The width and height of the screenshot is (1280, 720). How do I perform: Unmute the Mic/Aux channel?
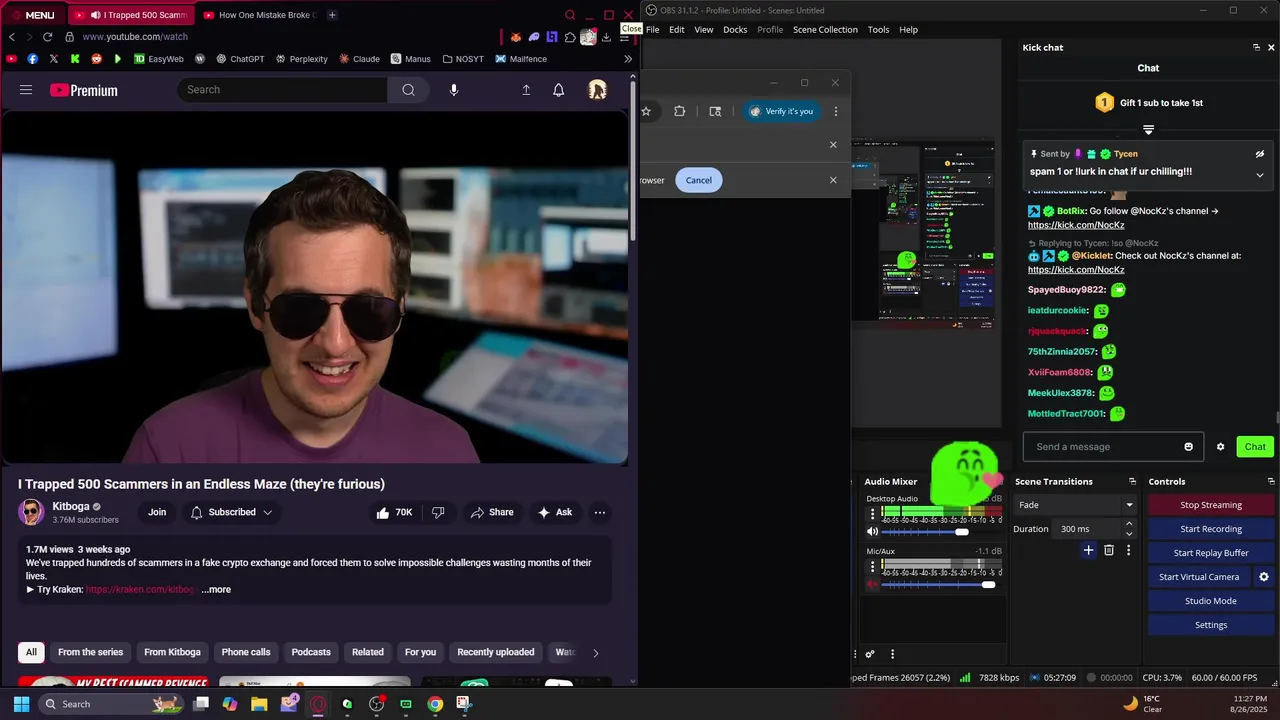872,584
